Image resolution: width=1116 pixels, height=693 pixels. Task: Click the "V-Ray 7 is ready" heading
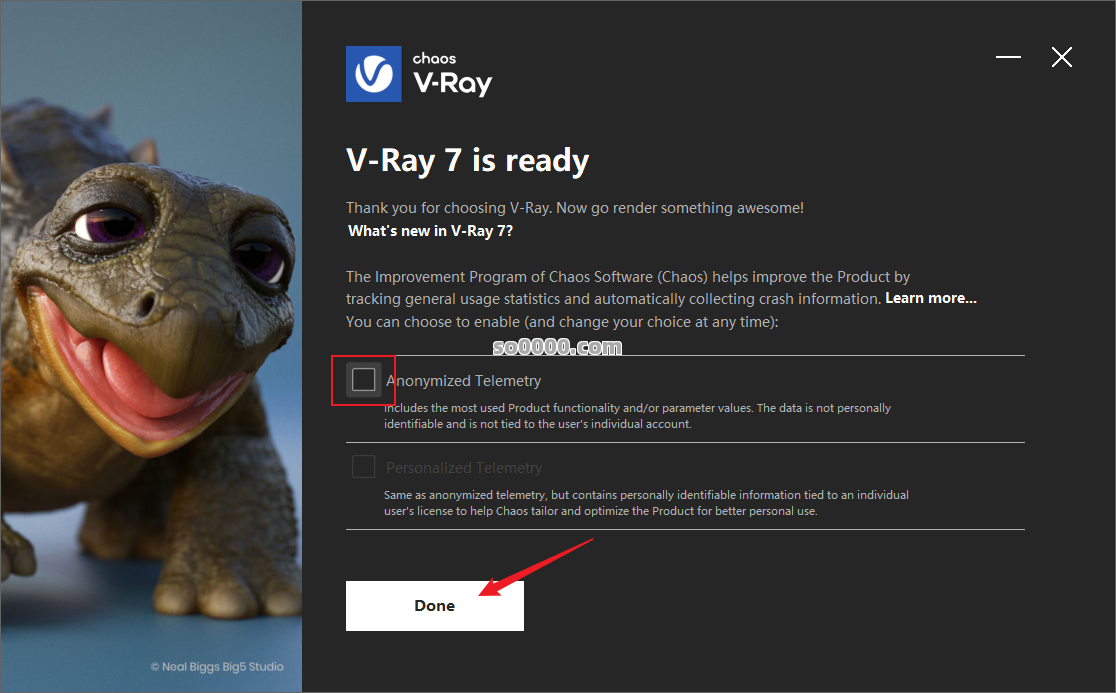[468, 161]
